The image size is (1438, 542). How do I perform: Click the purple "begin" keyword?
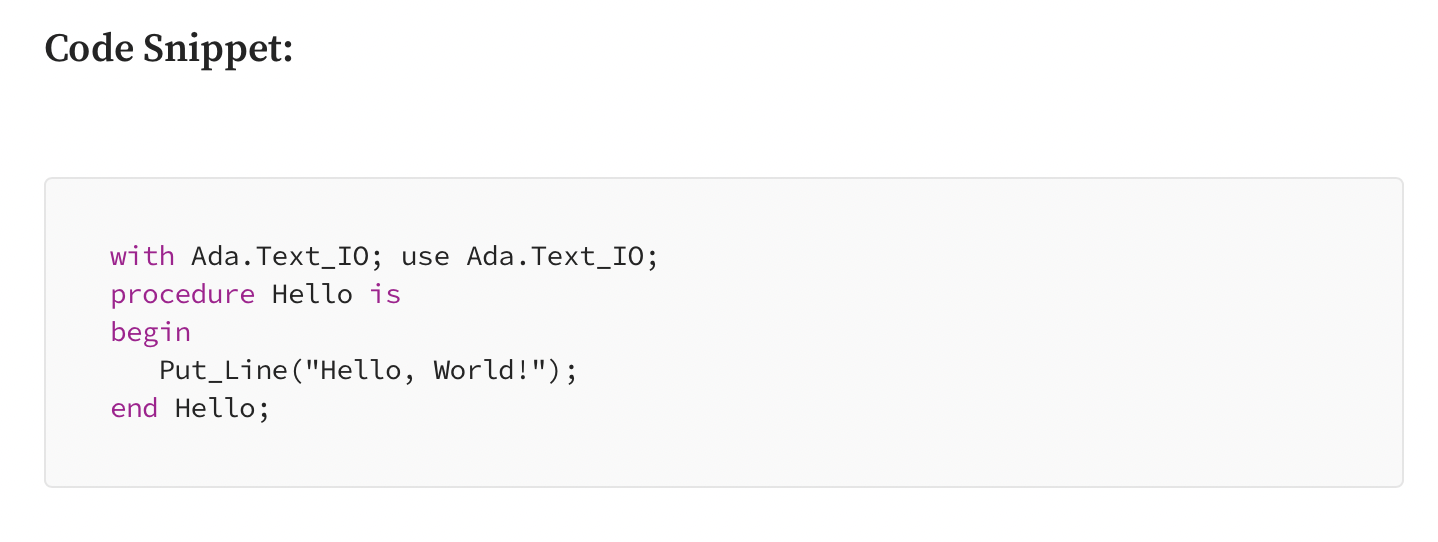150,333
